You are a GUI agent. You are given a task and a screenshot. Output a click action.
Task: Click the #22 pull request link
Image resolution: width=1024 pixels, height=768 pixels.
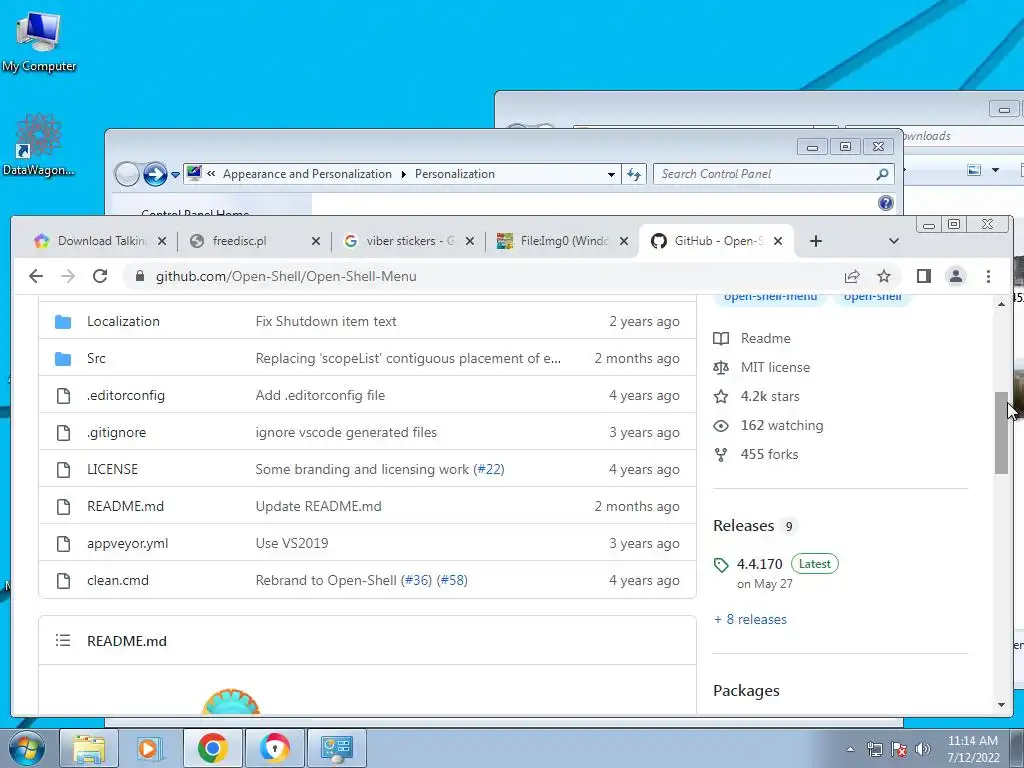point(488,469)
